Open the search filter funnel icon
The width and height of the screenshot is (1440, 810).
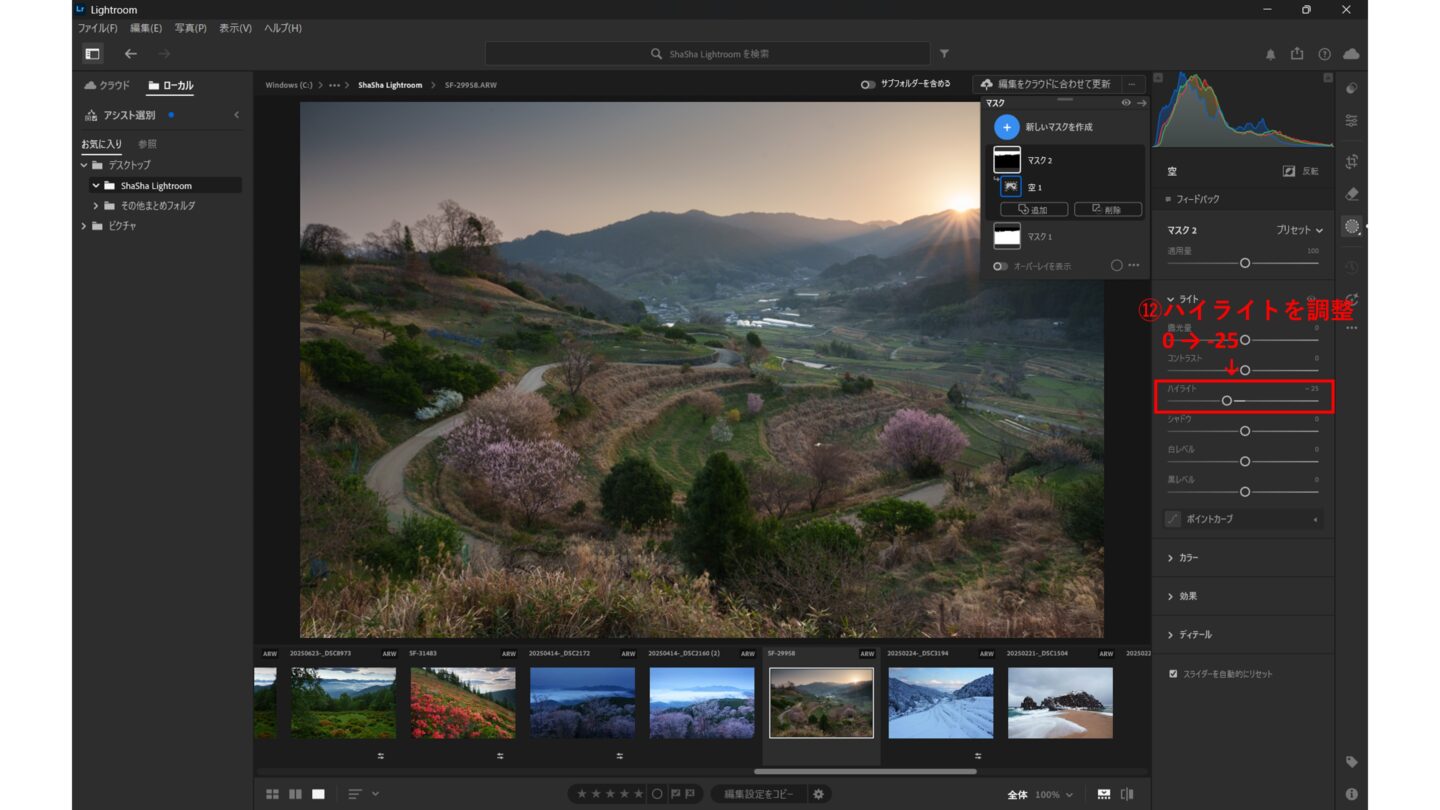pyautogui.click(x=944, y=54)
